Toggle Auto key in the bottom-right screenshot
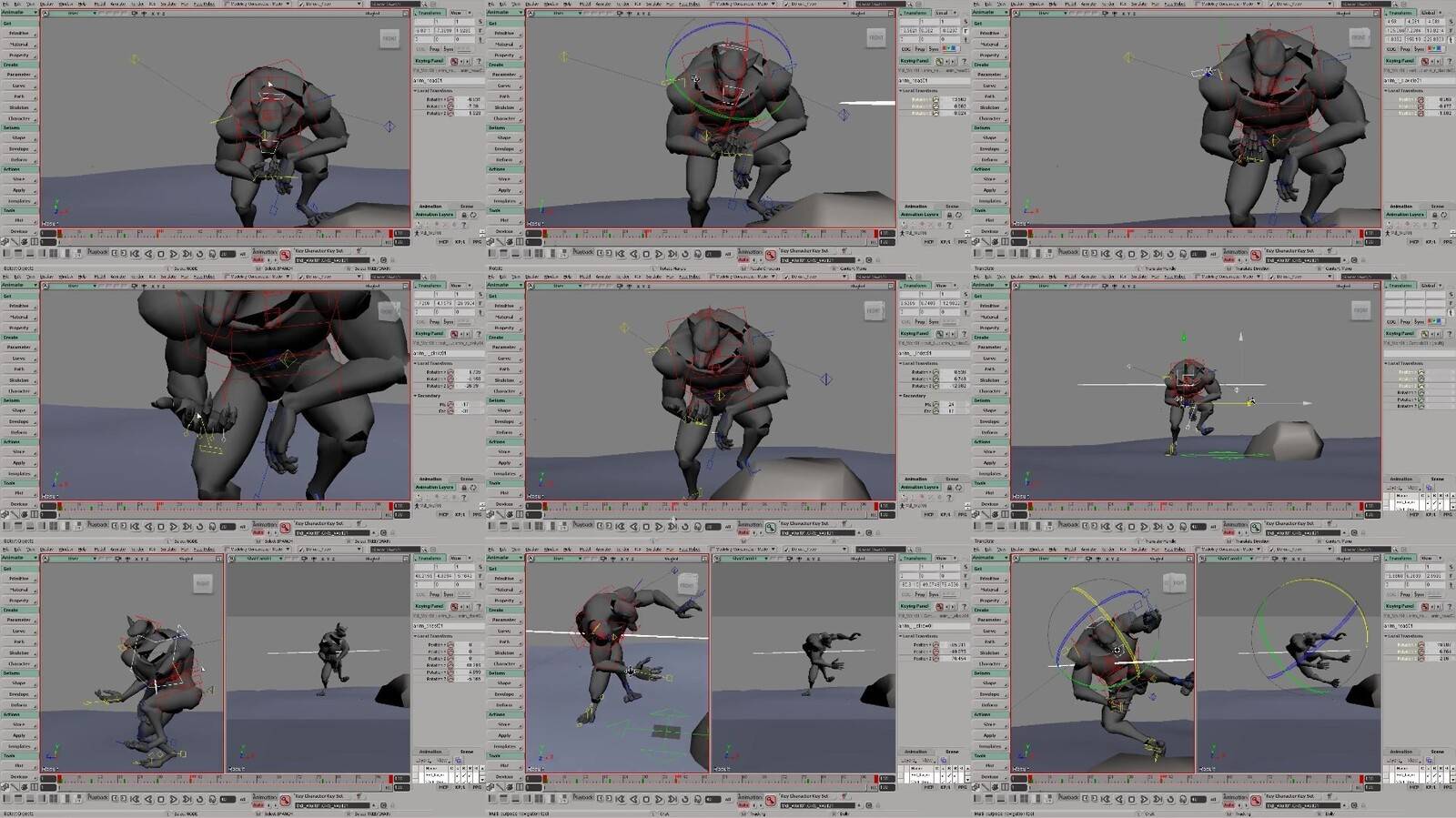This screenshot has width=1456, height=818. click(1228, 806)
